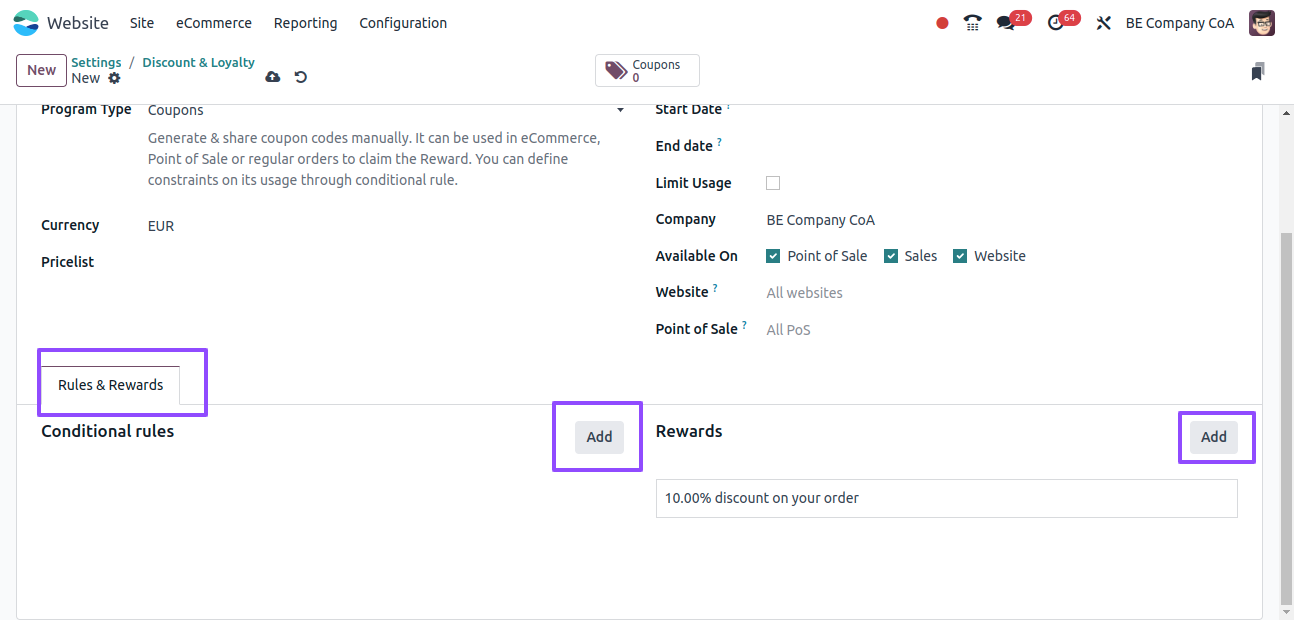Discard changes with the undo icon
The image size is (1294, 620).
pos(300,77)
